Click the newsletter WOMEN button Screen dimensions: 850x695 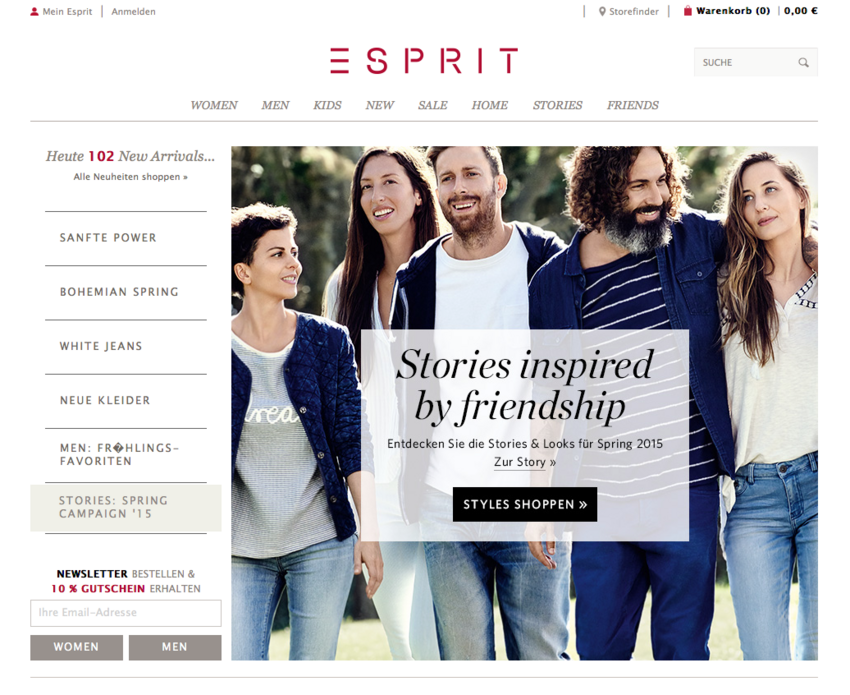coord(76,647)
